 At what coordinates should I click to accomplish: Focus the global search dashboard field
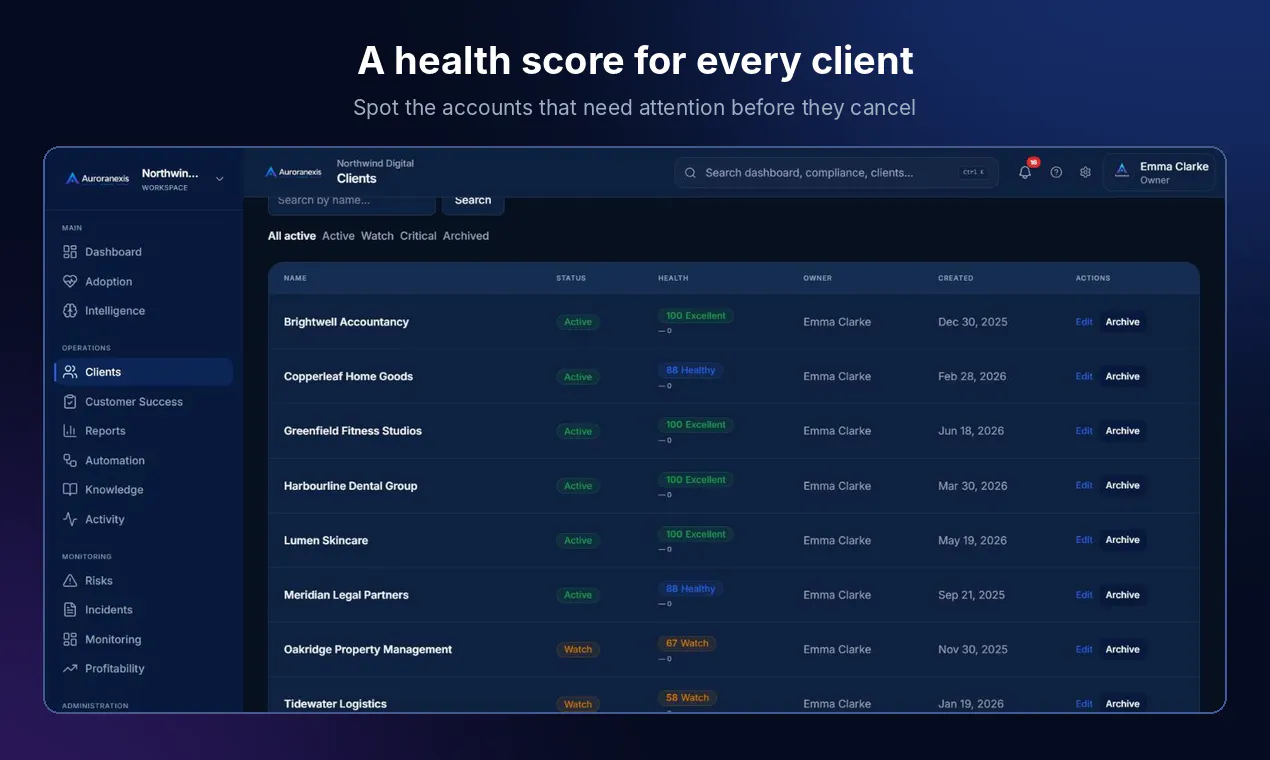click(x=836, y=173)
